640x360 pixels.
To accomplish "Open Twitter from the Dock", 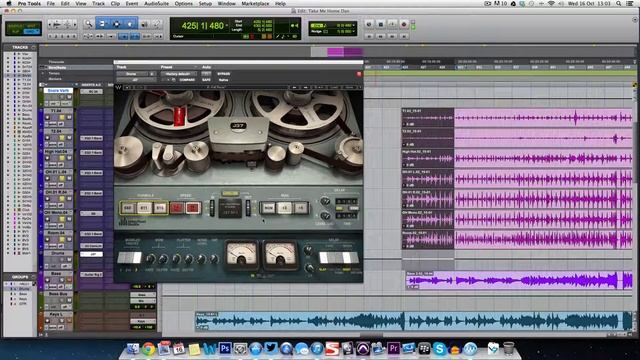I will point(271,349).
